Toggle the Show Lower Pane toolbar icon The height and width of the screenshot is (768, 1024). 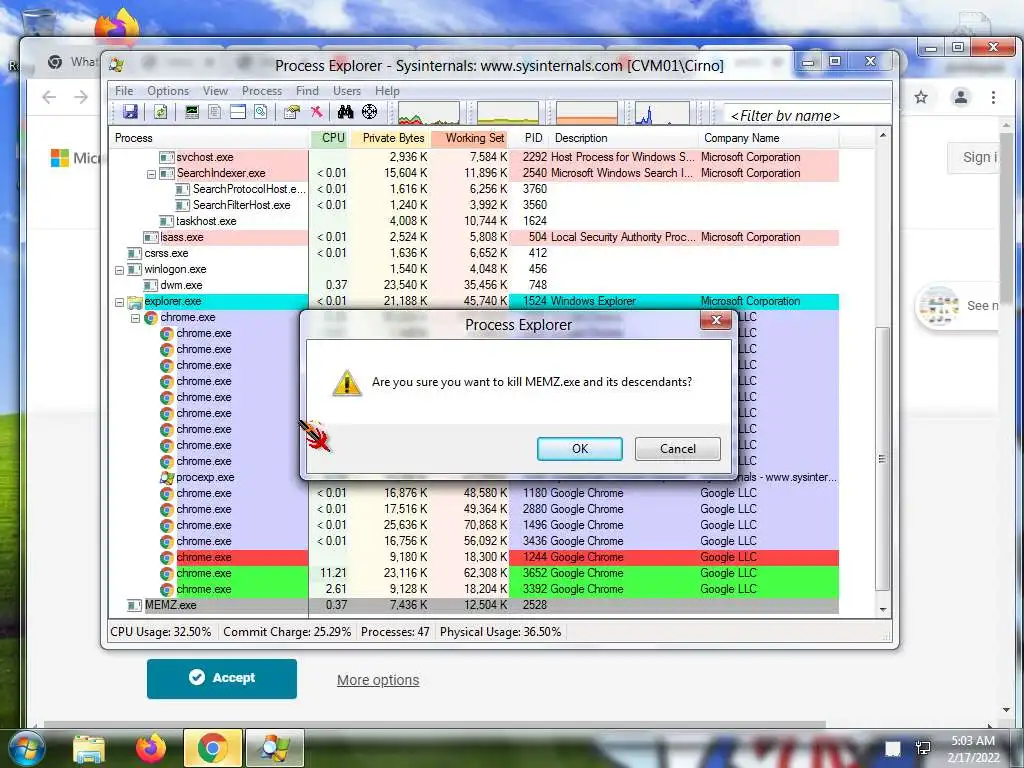point(238,112)
